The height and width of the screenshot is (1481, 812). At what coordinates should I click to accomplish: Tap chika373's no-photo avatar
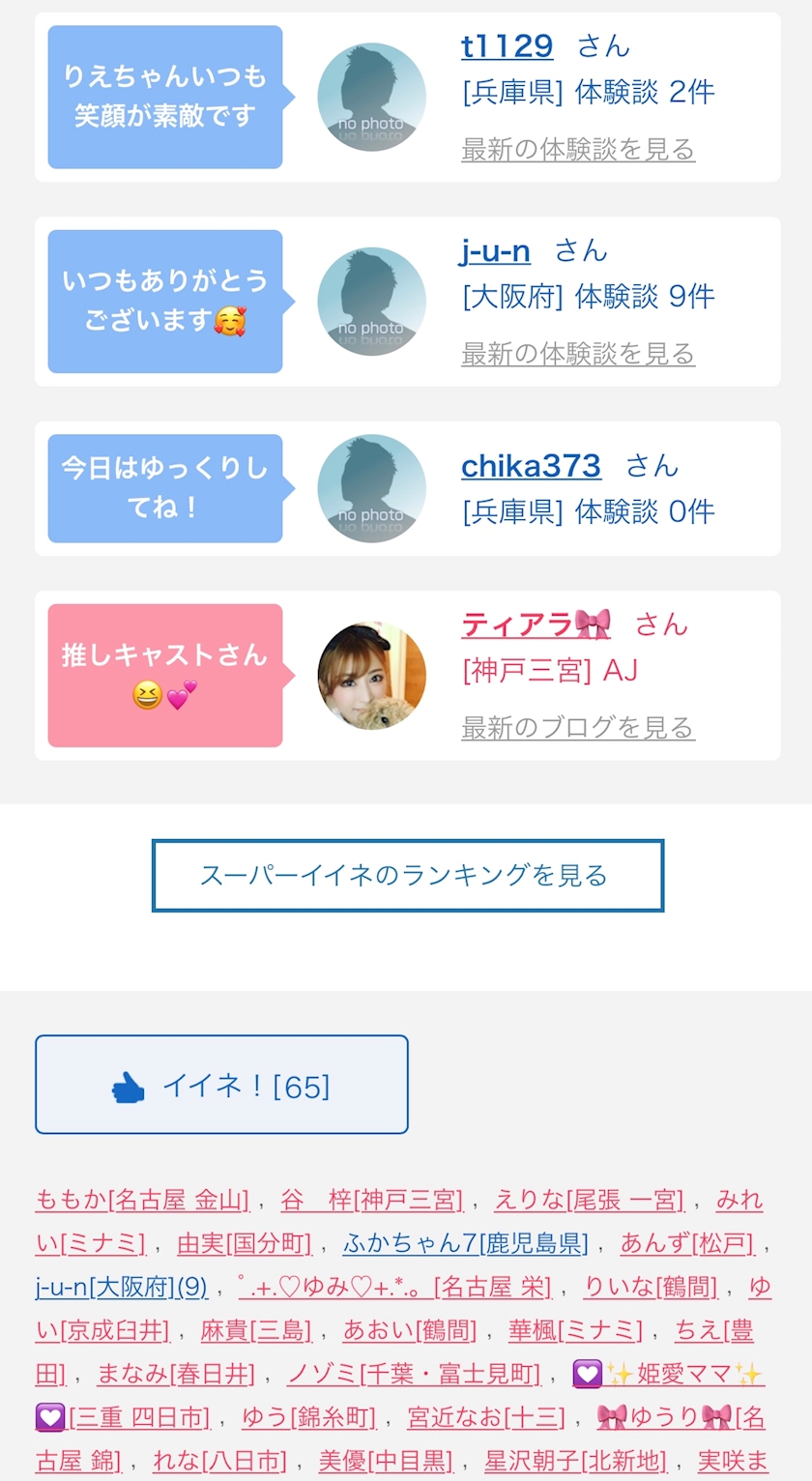[x=372, y=488]
